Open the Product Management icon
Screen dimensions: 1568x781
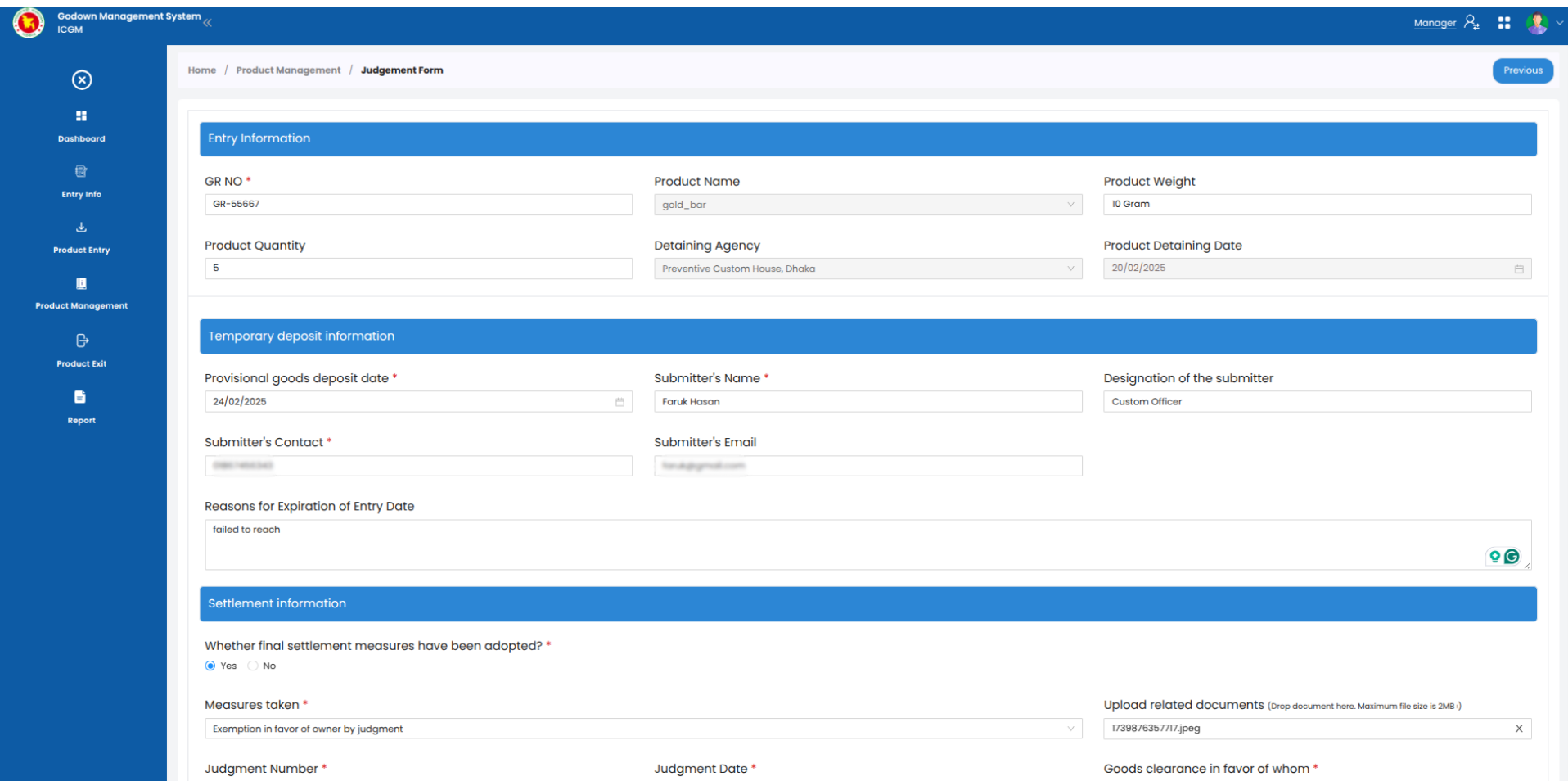point(81,283)
